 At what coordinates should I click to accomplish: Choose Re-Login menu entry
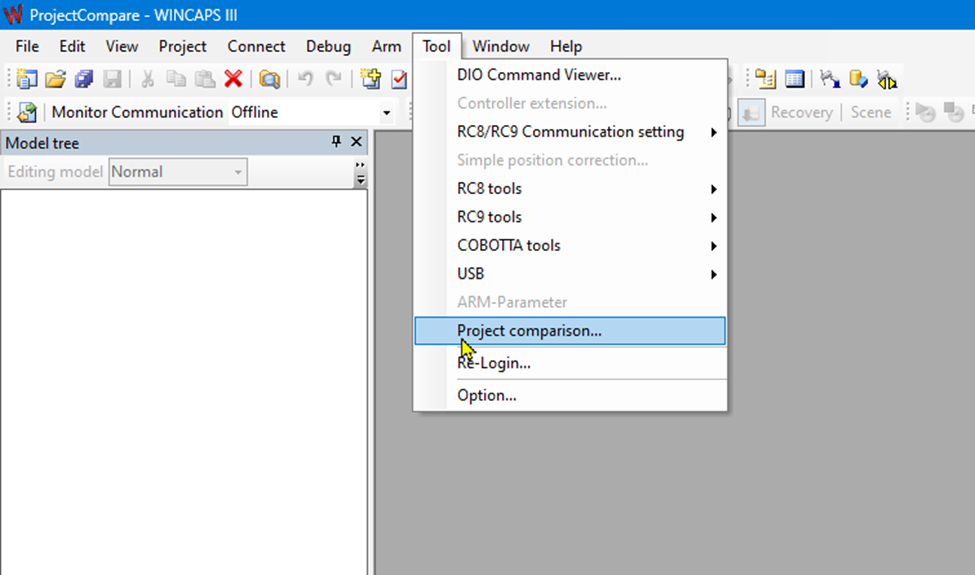(x=570, y=363)
